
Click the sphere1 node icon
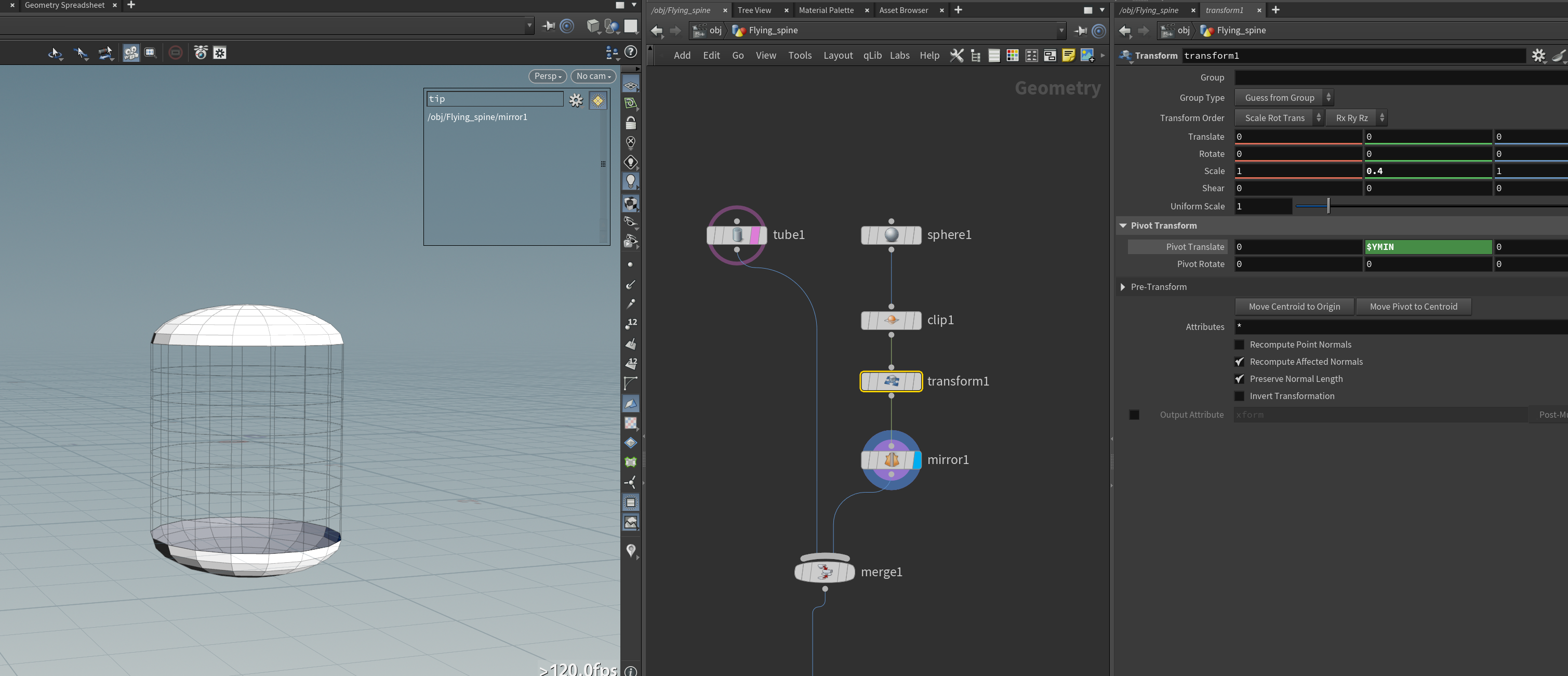[x=891, y=234]
